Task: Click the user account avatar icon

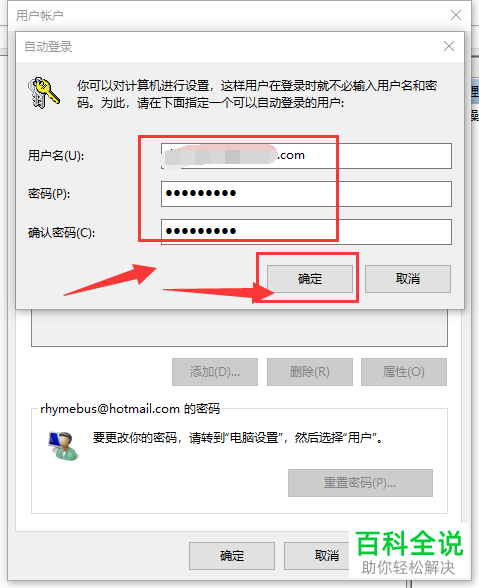Action: coord(63,446)
